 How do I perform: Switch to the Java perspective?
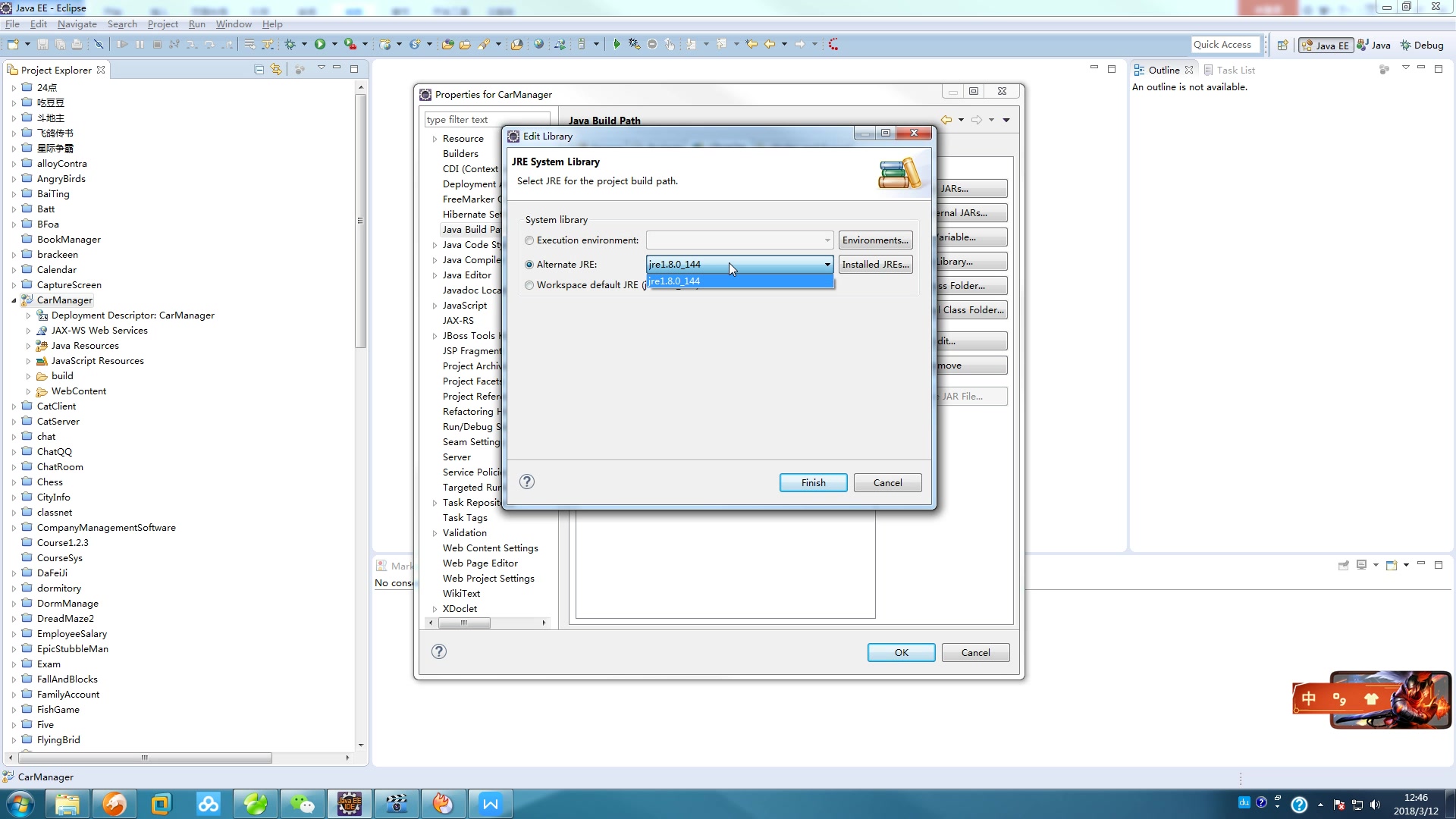click(x=1374, y=45)
